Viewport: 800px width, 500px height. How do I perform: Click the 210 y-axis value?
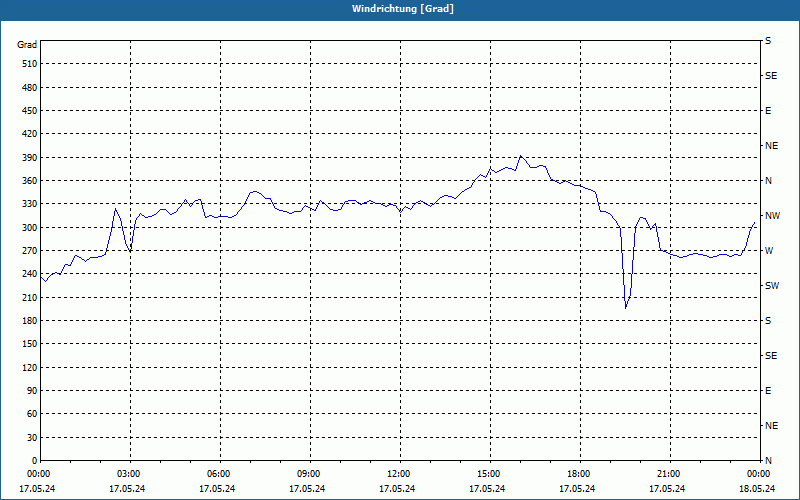pyautogui.click(x=30, y=297)
